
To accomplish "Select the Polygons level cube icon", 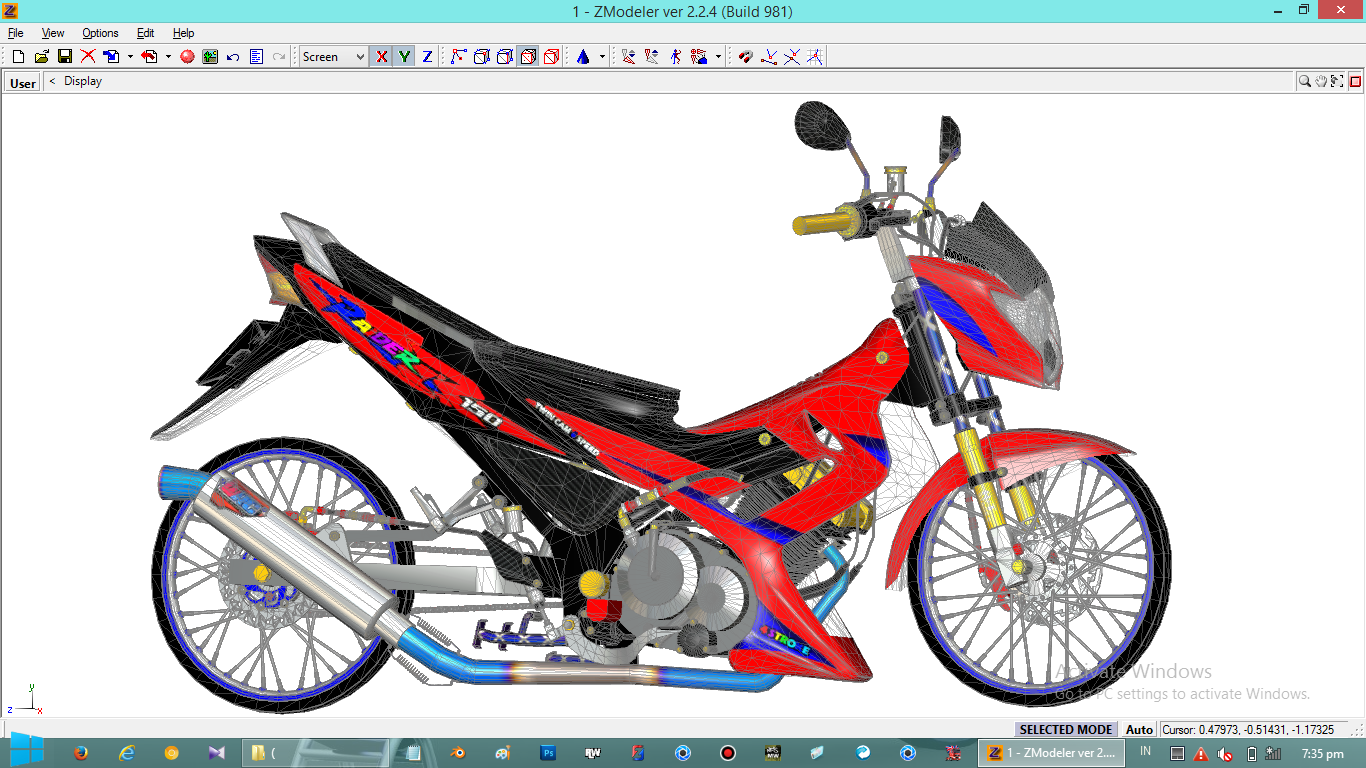I will coord(505,57).
